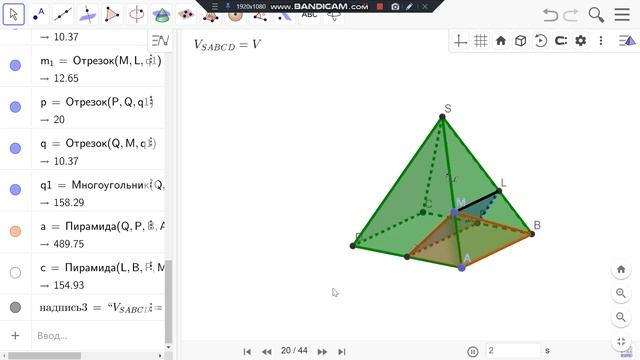Open the views pyramid icon at the top right
The height and width of the screenshot is (360, 640).
627,41
